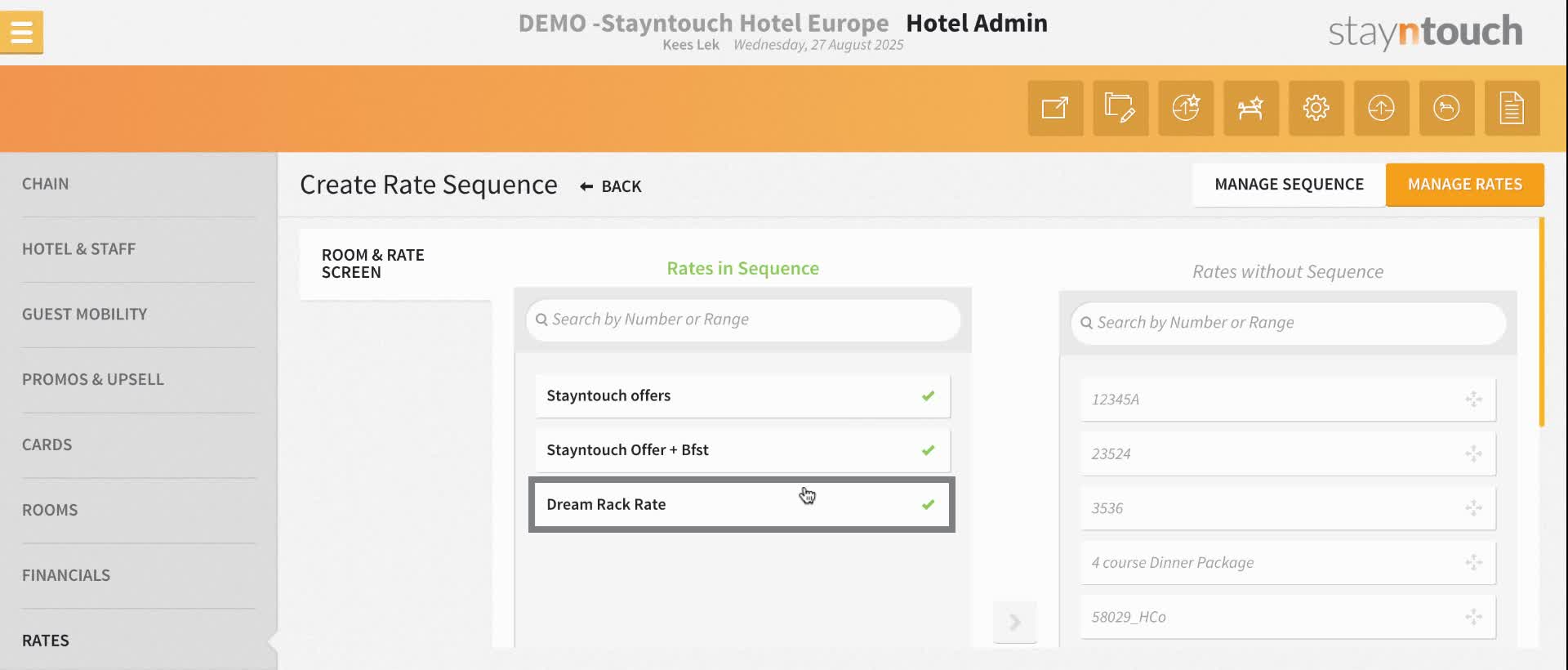Click the orange vertical scrollbar at right
The width and height of the screenshot is (1568, 670).
(1541, 322)
